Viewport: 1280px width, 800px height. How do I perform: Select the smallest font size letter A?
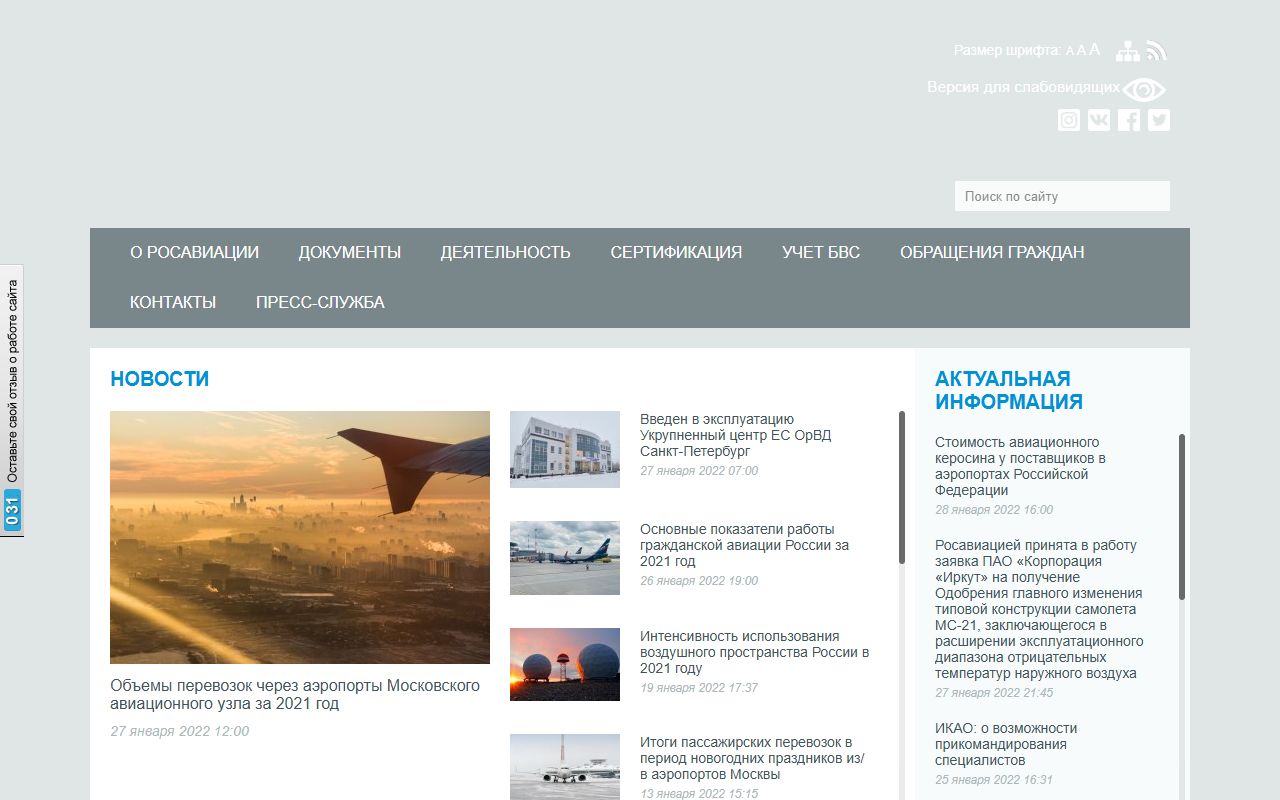click(x=1070, y=51)
